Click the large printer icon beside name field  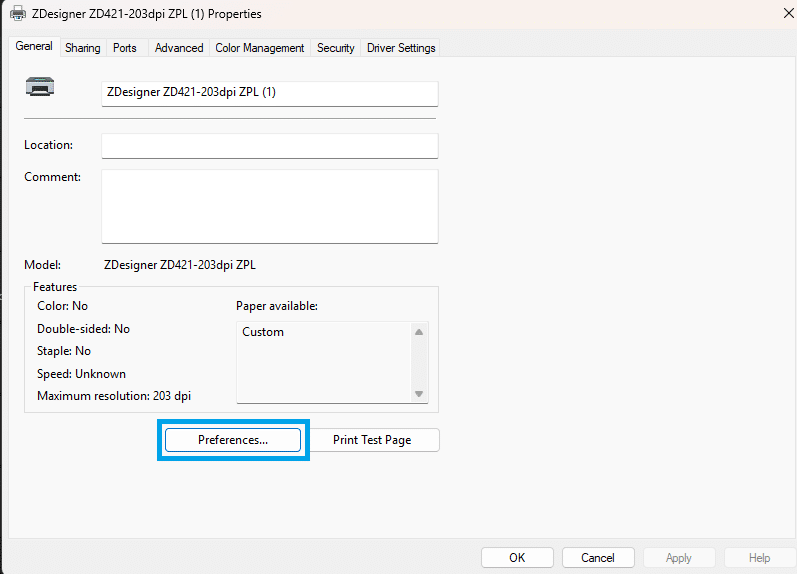point(40,86)
